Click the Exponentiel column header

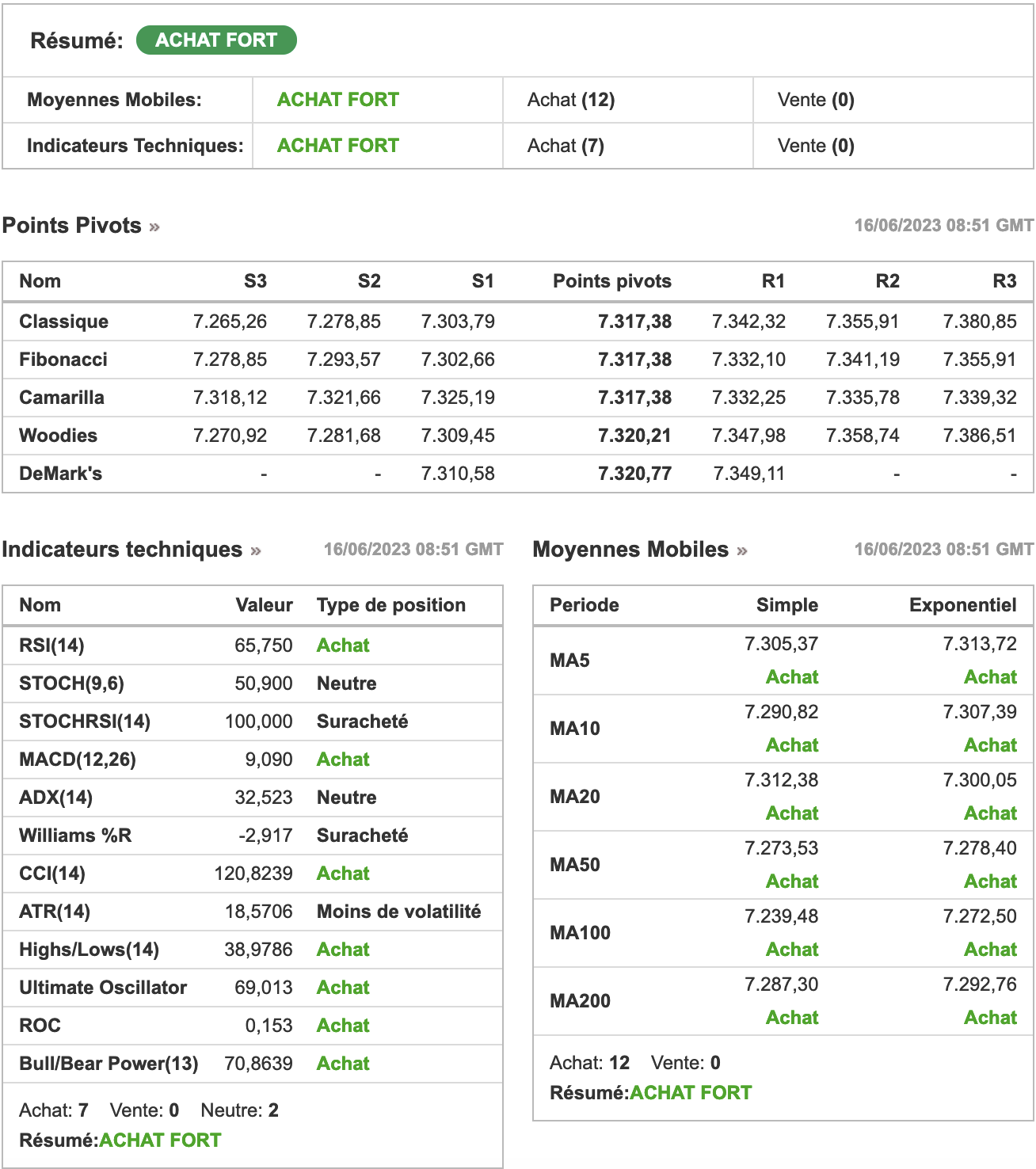point(963,605)
